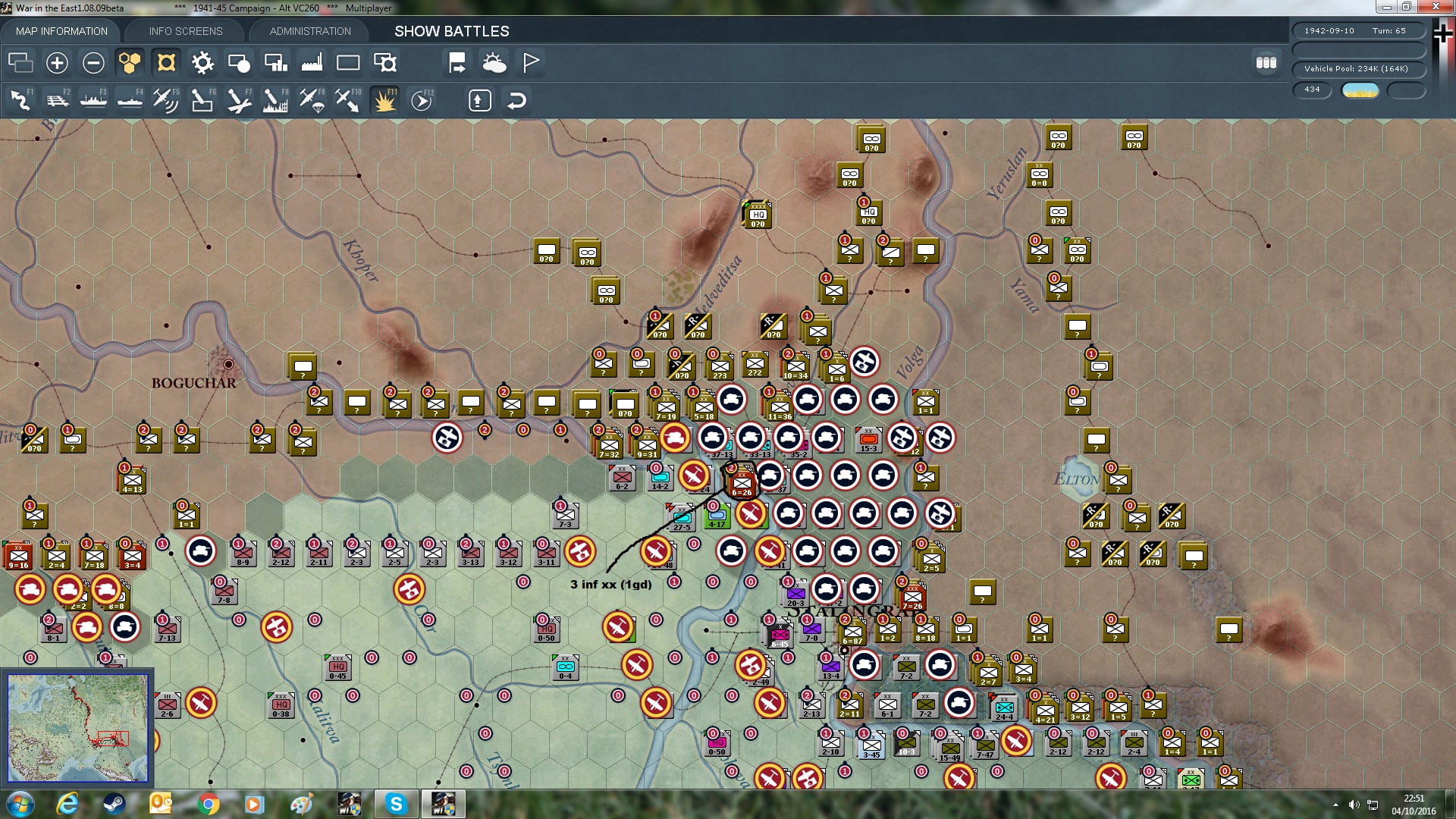Open the ADMINISTRATION tab
The width and height of the screenshot is (1456, 819).
(310, 31)
